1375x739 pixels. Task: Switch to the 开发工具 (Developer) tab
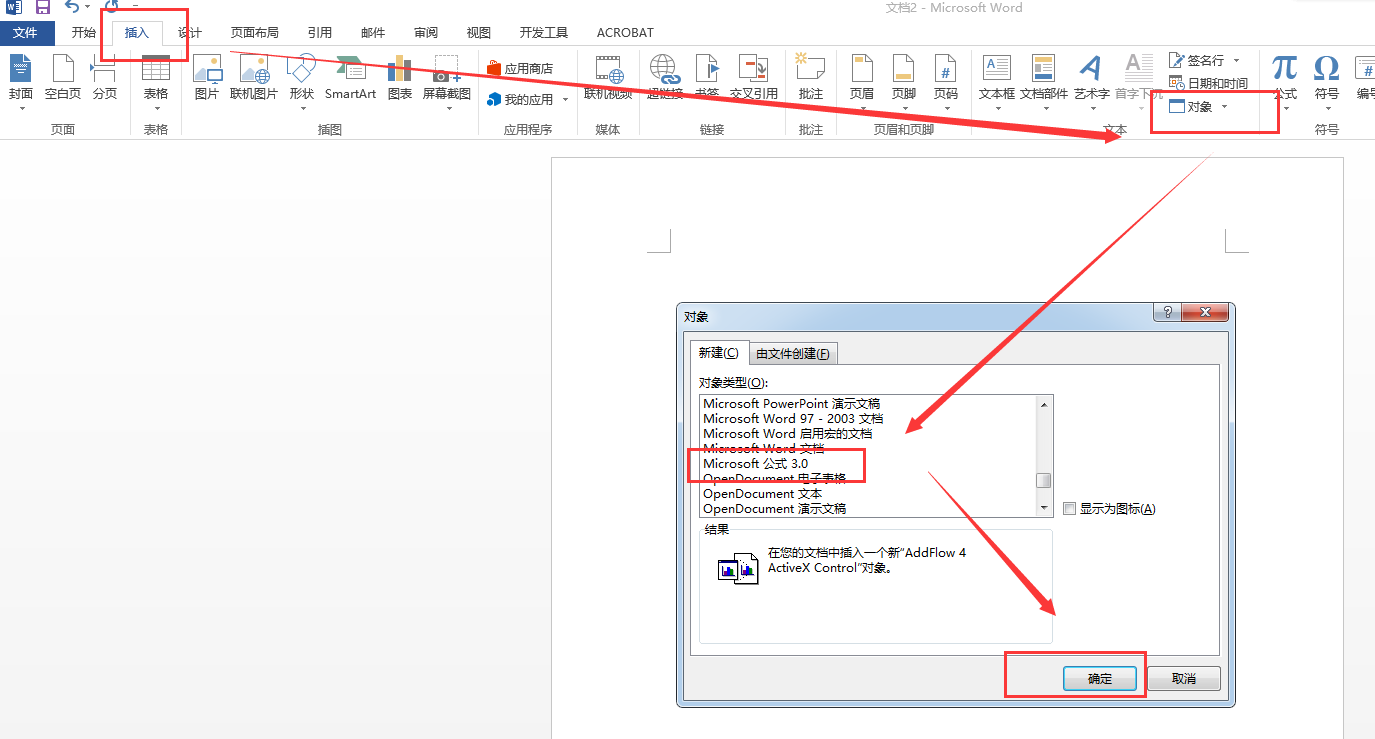[544, 33]
